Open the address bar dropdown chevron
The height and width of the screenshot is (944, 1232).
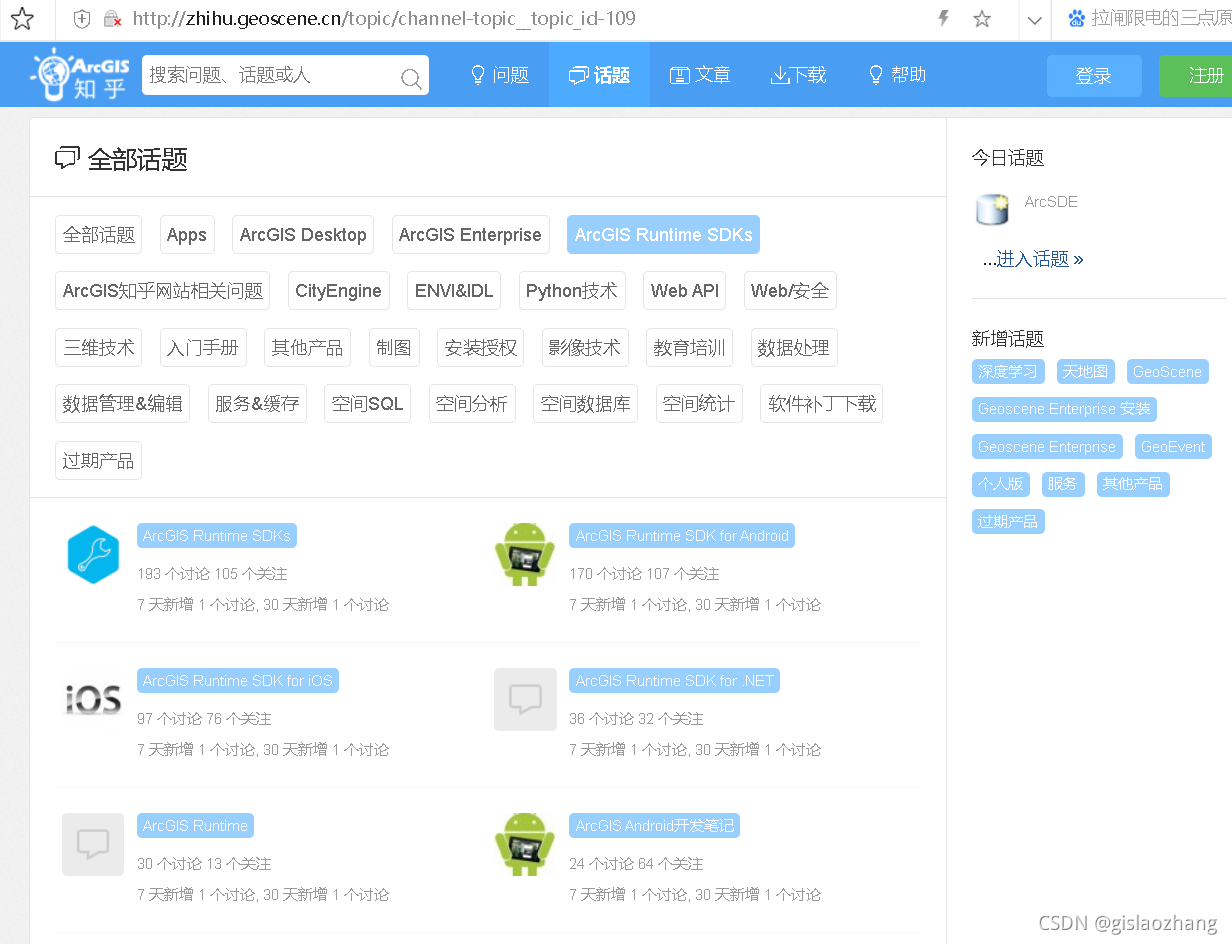coord(1035,20)
